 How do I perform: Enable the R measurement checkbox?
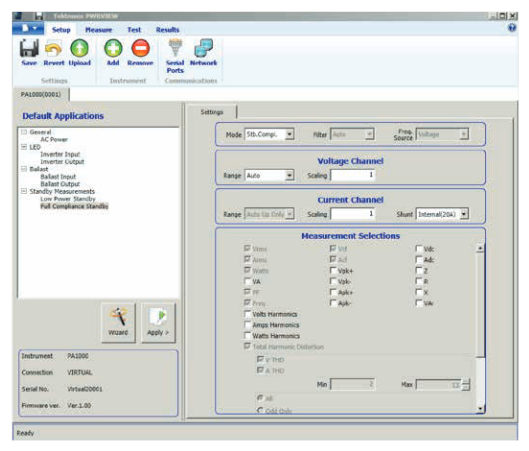coord(419,281)
